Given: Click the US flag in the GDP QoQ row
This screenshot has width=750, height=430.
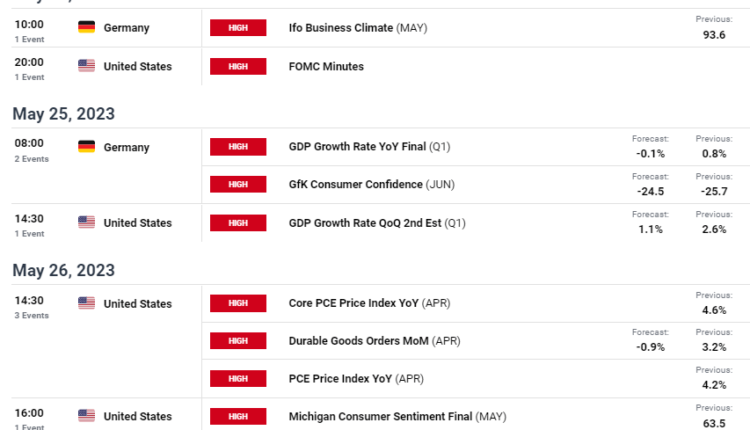Looking at the screenshot, I should coord(86,223).
